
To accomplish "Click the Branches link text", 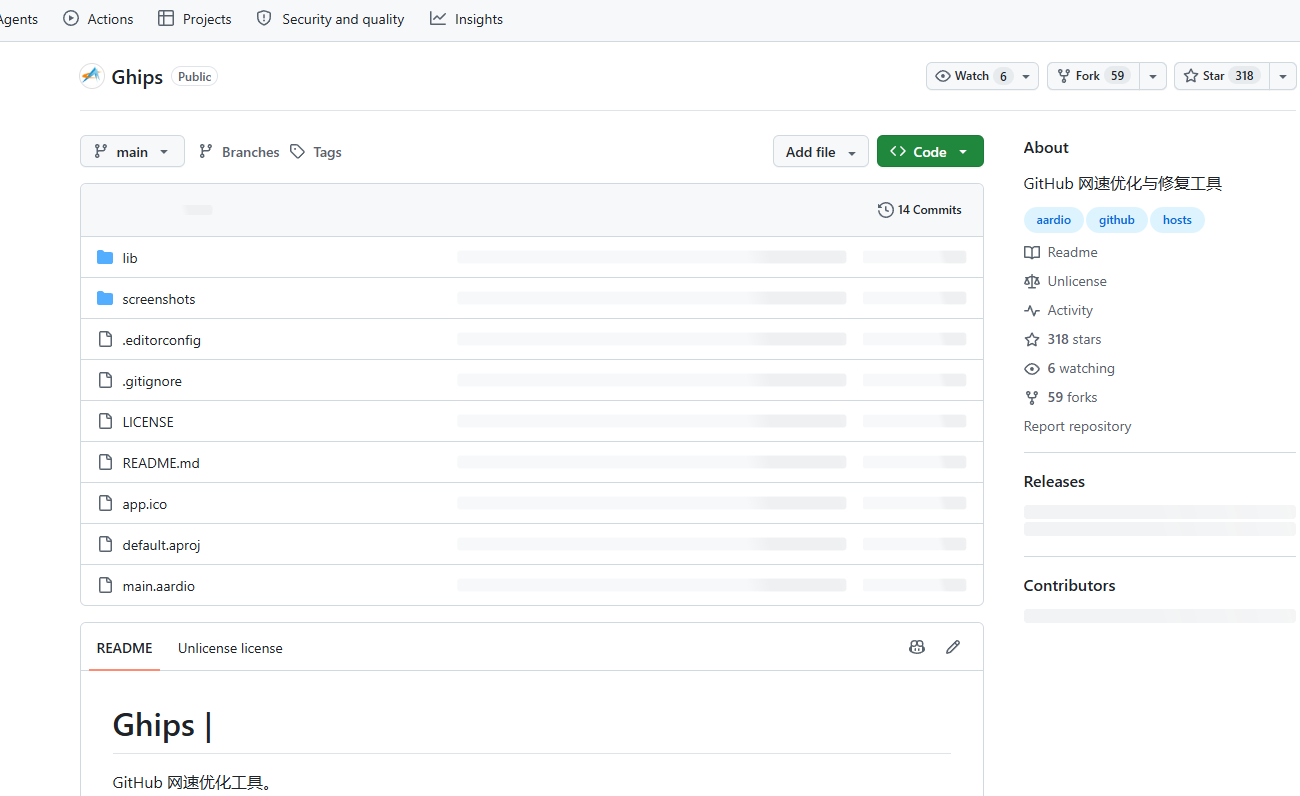I will coord(250,152).
